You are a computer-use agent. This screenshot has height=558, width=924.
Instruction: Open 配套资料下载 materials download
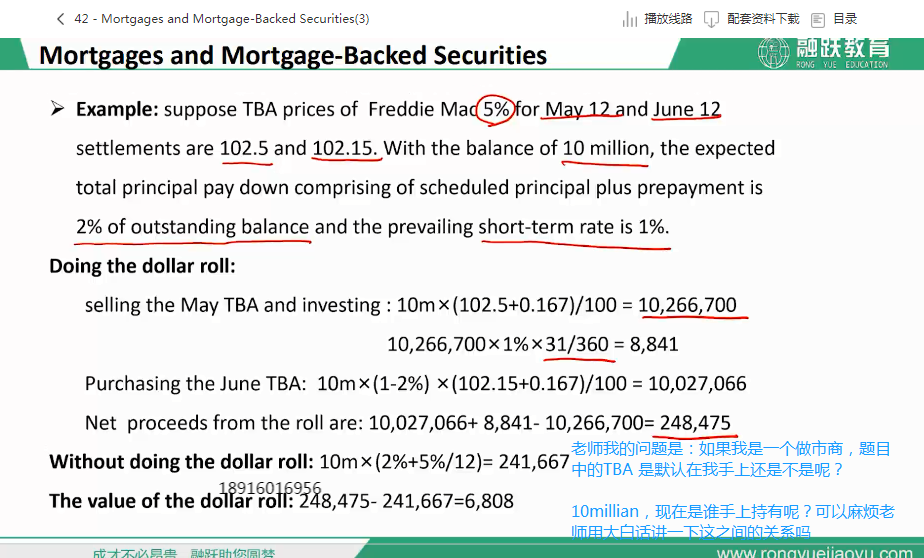763,19
